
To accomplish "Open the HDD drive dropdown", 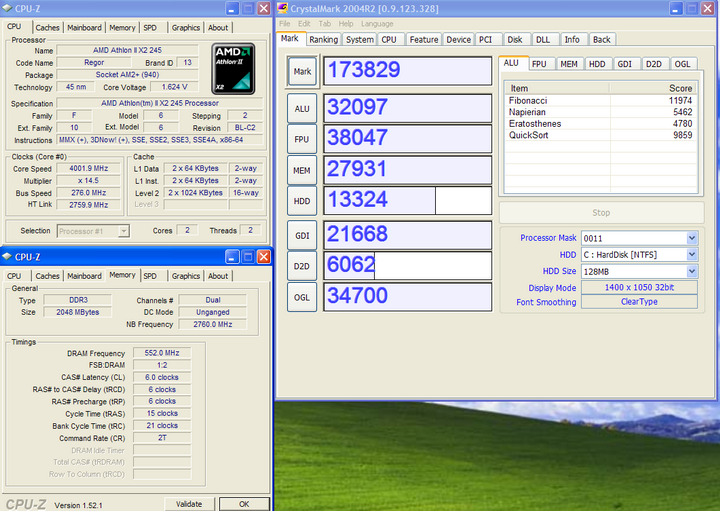I will pyautogui.click(x=692, y=254).
